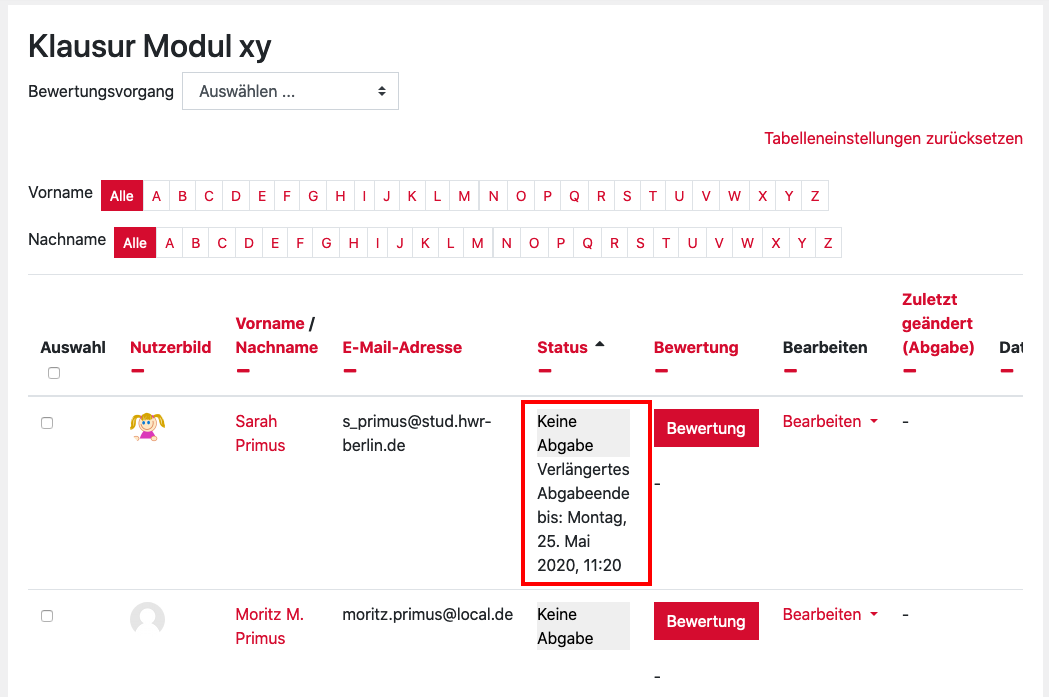Open Bearbeiten menu for Moritz M. Primus
The height and width of the screenshot is (697, 1049).
point(830,614)
